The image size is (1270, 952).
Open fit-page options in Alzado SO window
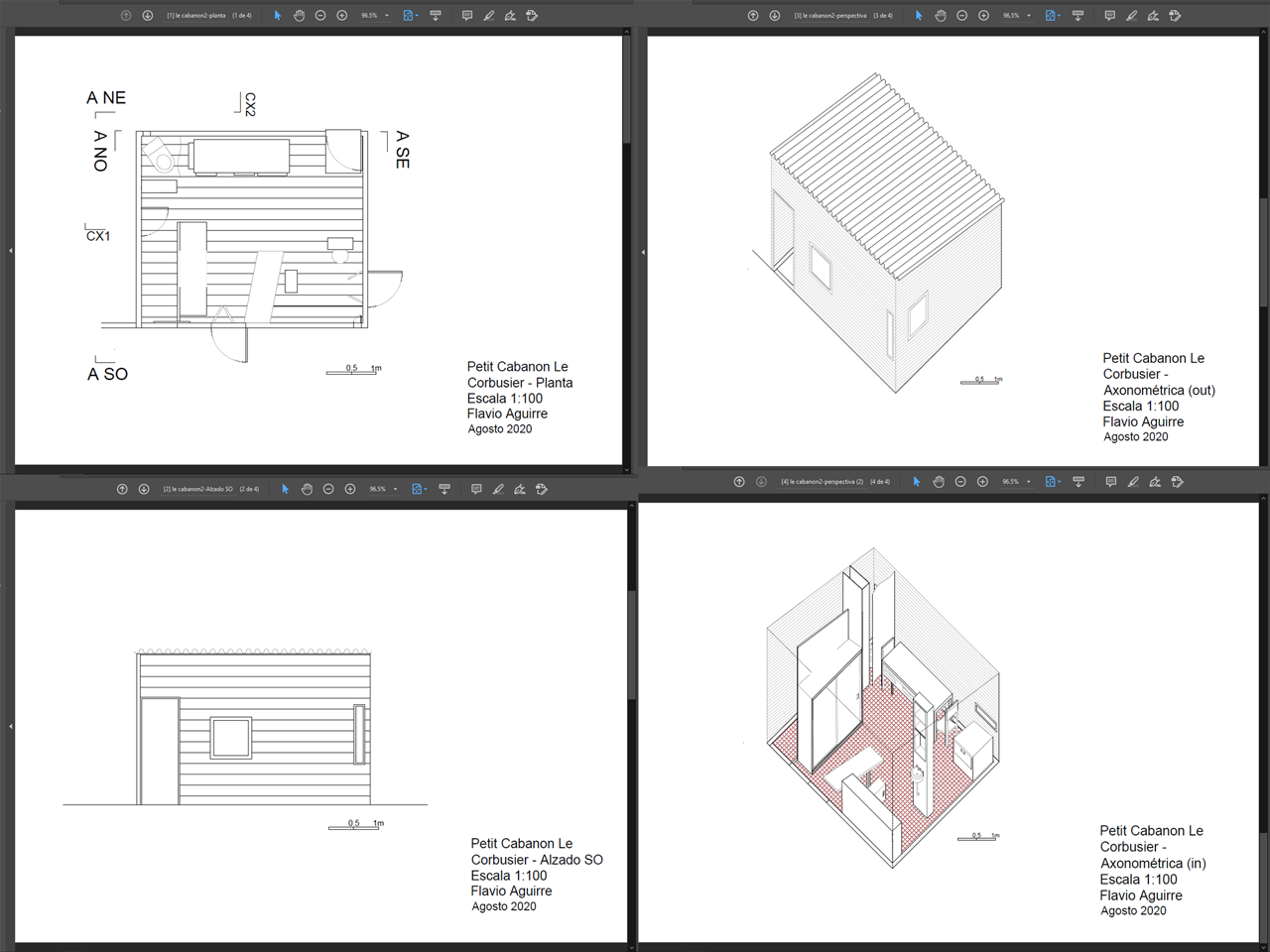pos(419,489)
